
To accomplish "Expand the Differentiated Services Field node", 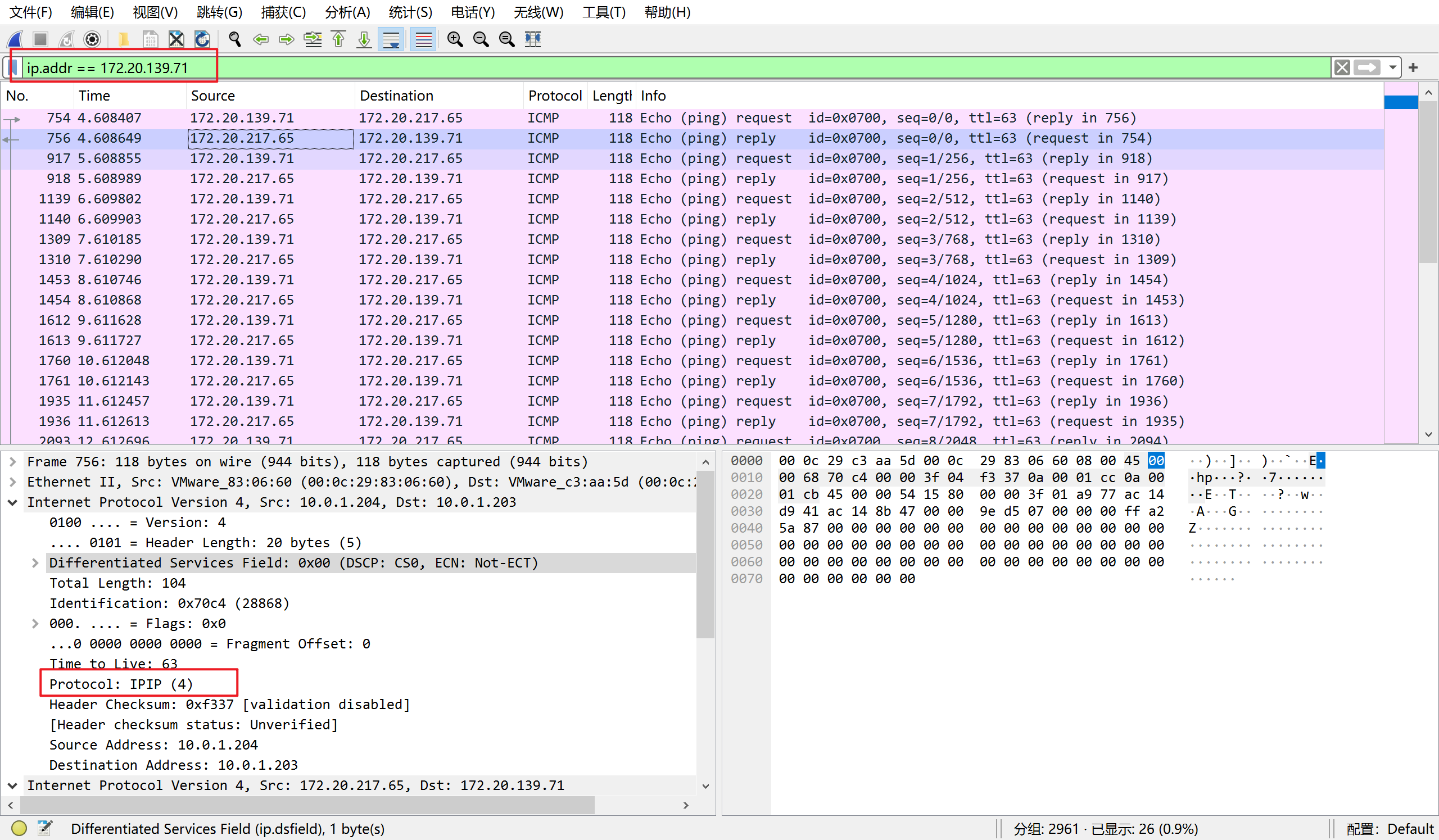I will click(35, 562).
